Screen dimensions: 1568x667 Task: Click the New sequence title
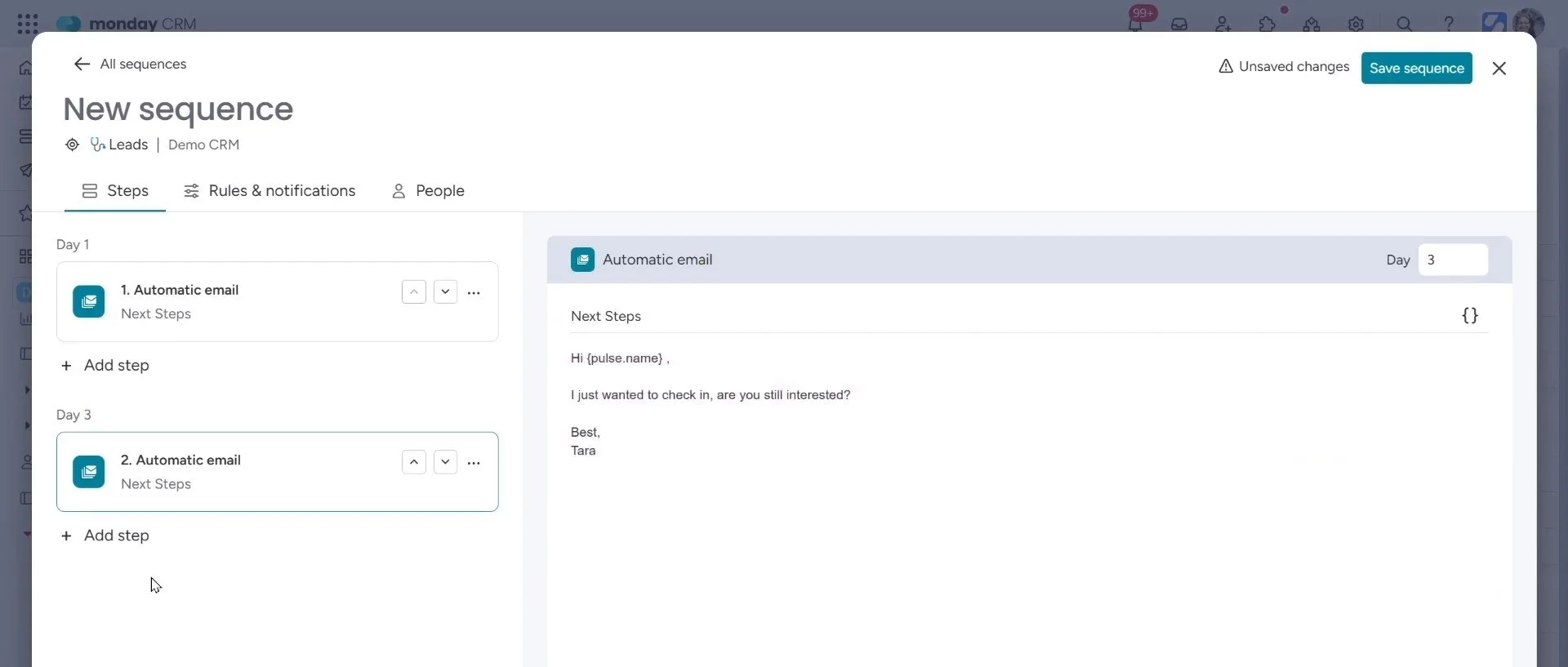[178, 109]
